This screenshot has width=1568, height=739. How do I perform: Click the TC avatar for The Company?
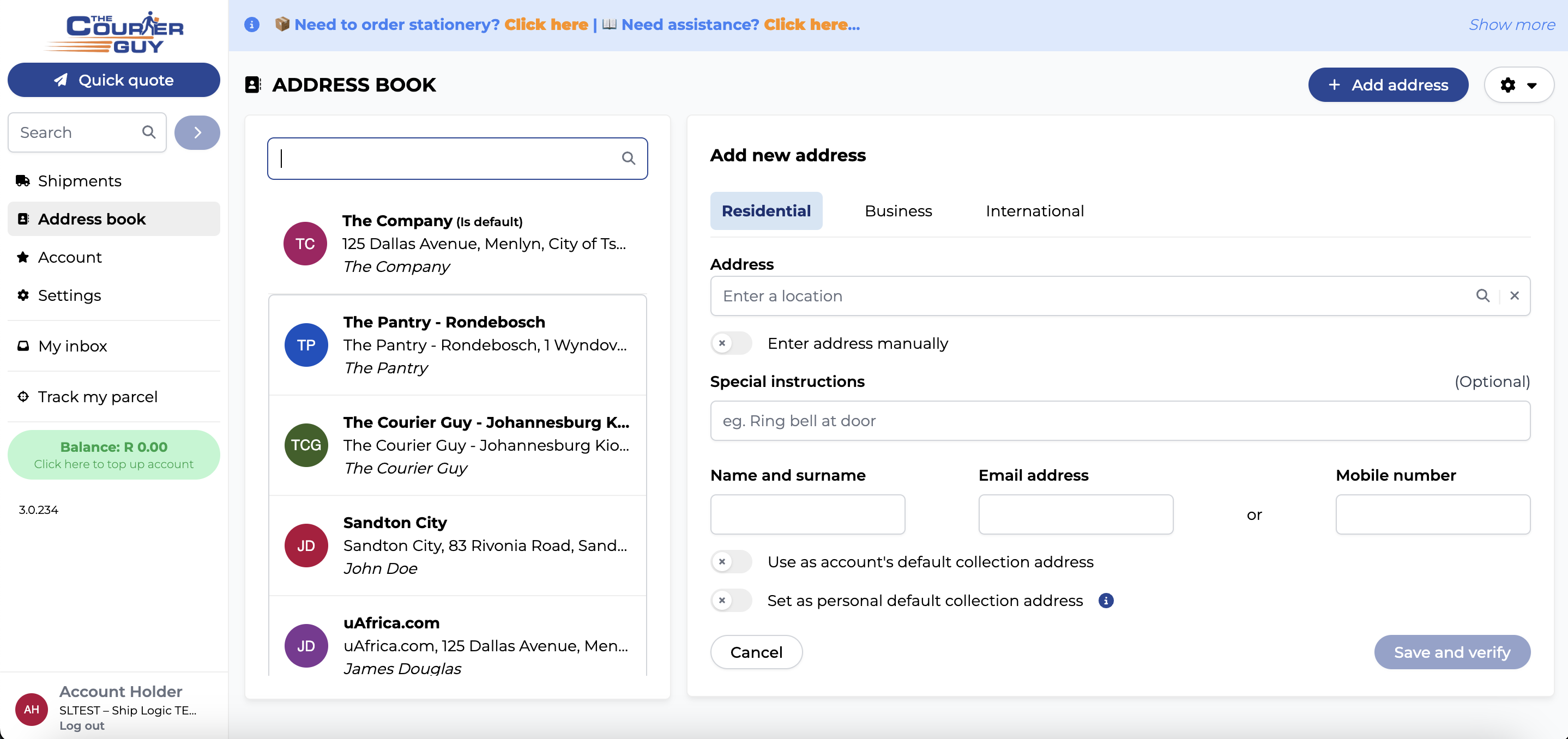coord(305,244)
